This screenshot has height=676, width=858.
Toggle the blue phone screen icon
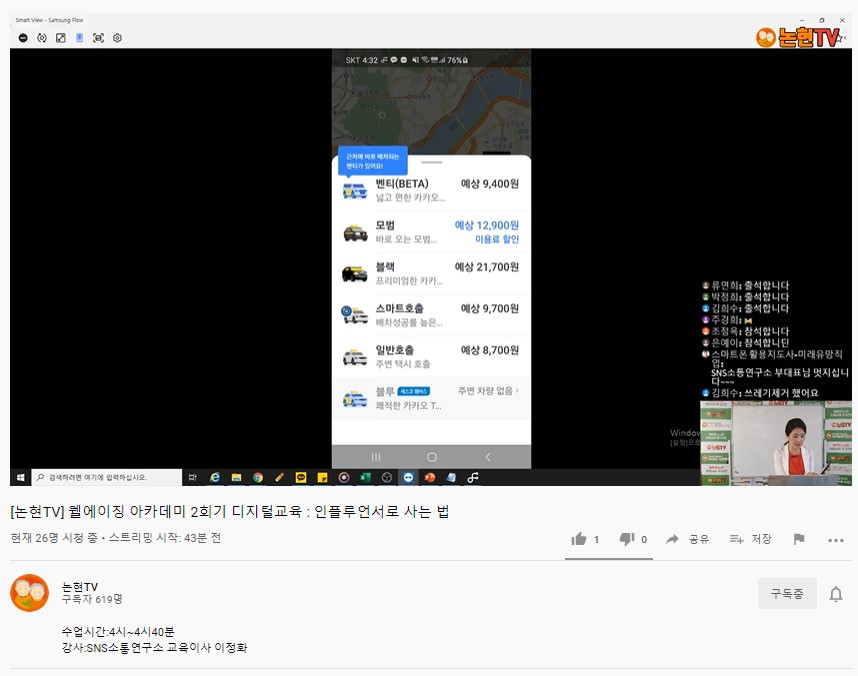(x=79, y=38)
